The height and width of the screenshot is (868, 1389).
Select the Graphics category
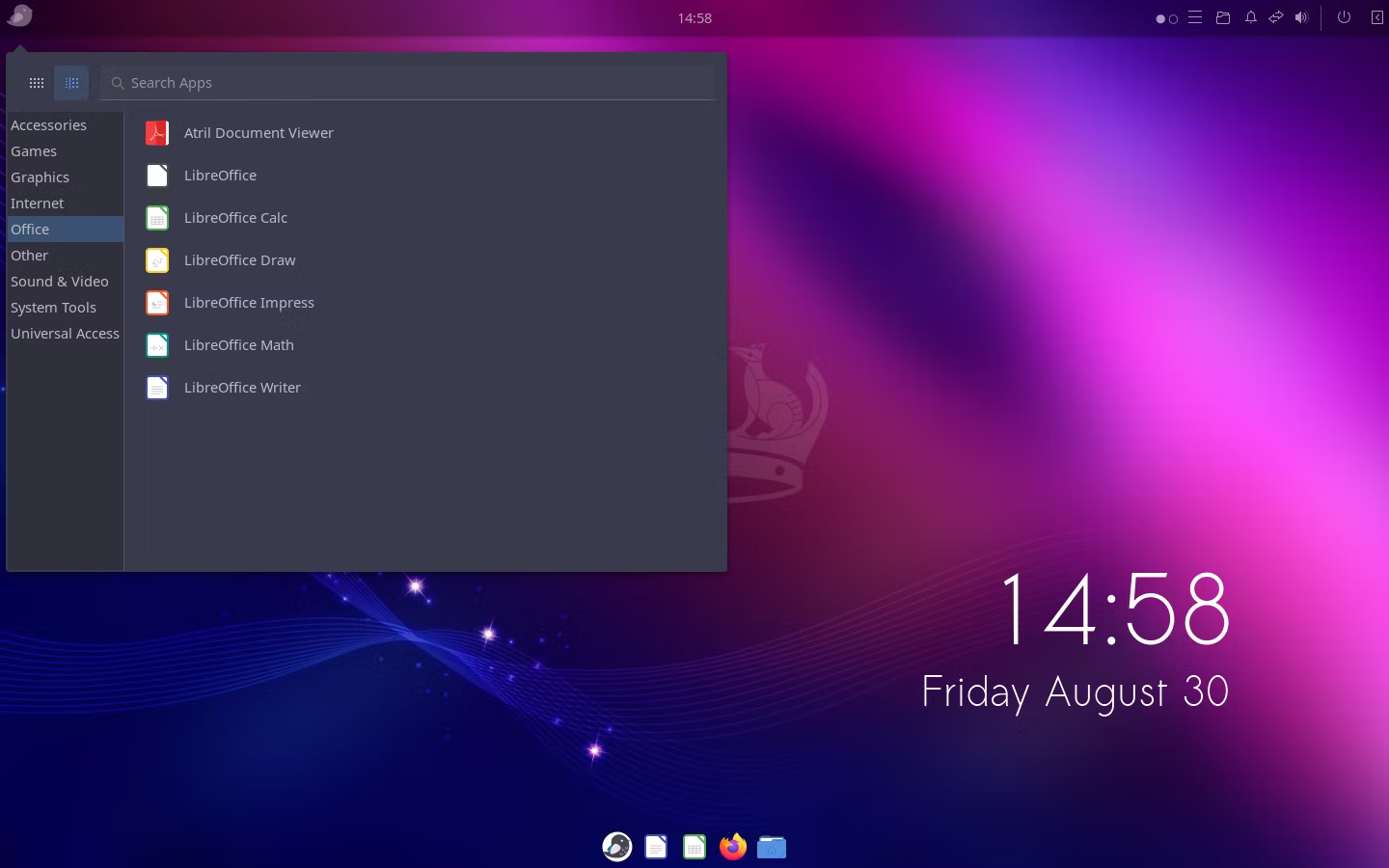pos(41,177)
